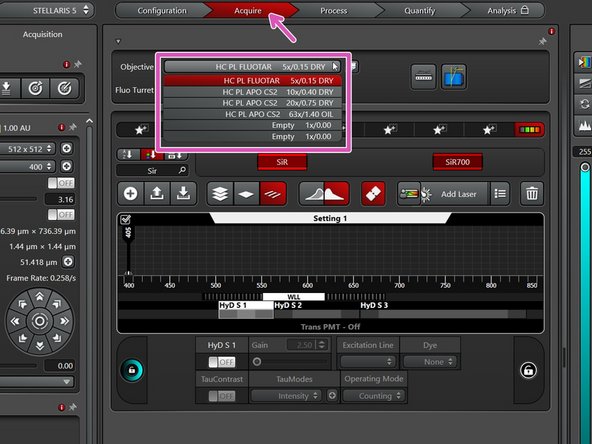
Task: Open the Excitation Line dropdown
Action: 367,362
